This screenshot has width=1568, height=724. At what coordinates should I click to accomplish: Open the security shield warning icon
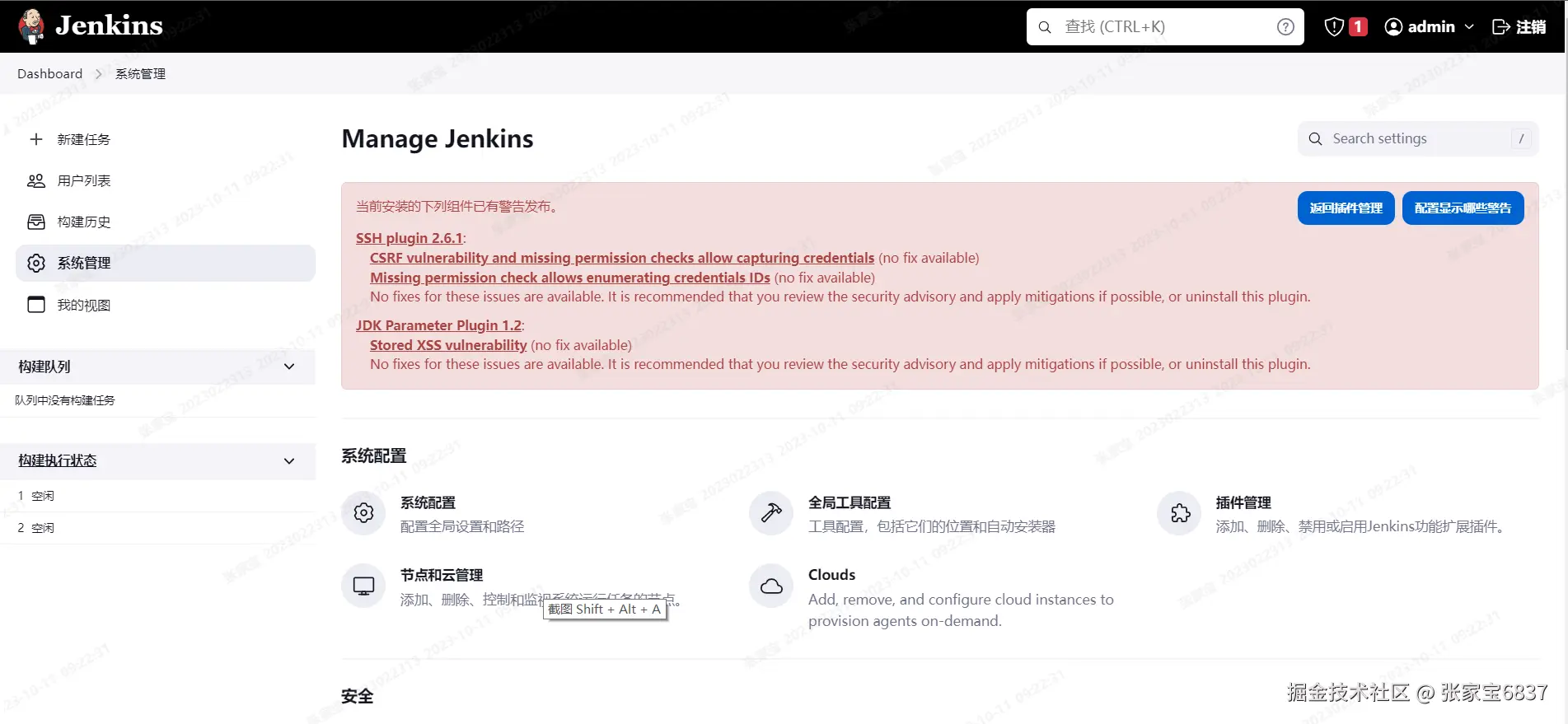(x=1334, y=27)
